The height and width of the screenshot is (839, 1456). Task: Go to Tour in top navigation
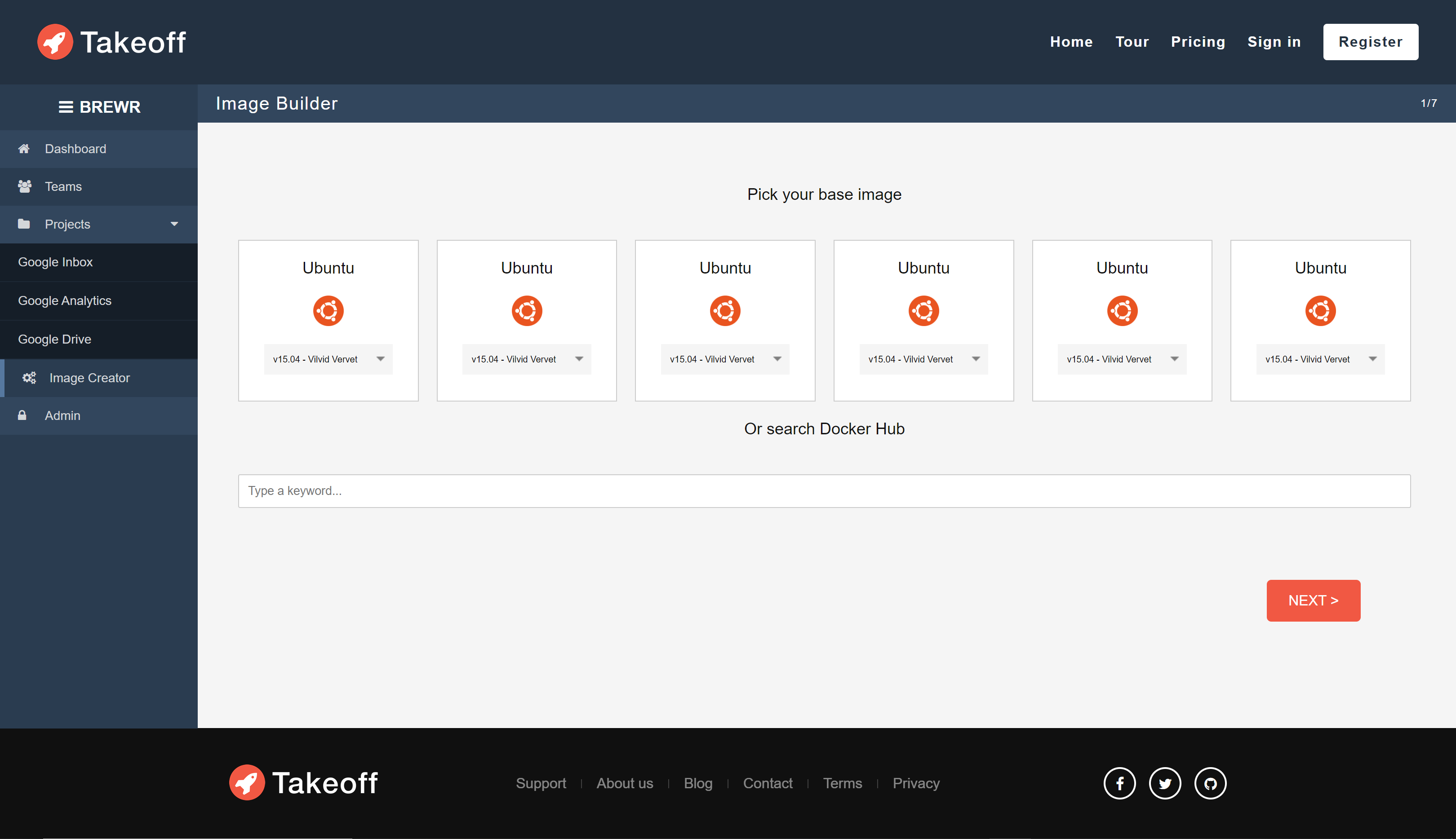(x=1132, y=41)
